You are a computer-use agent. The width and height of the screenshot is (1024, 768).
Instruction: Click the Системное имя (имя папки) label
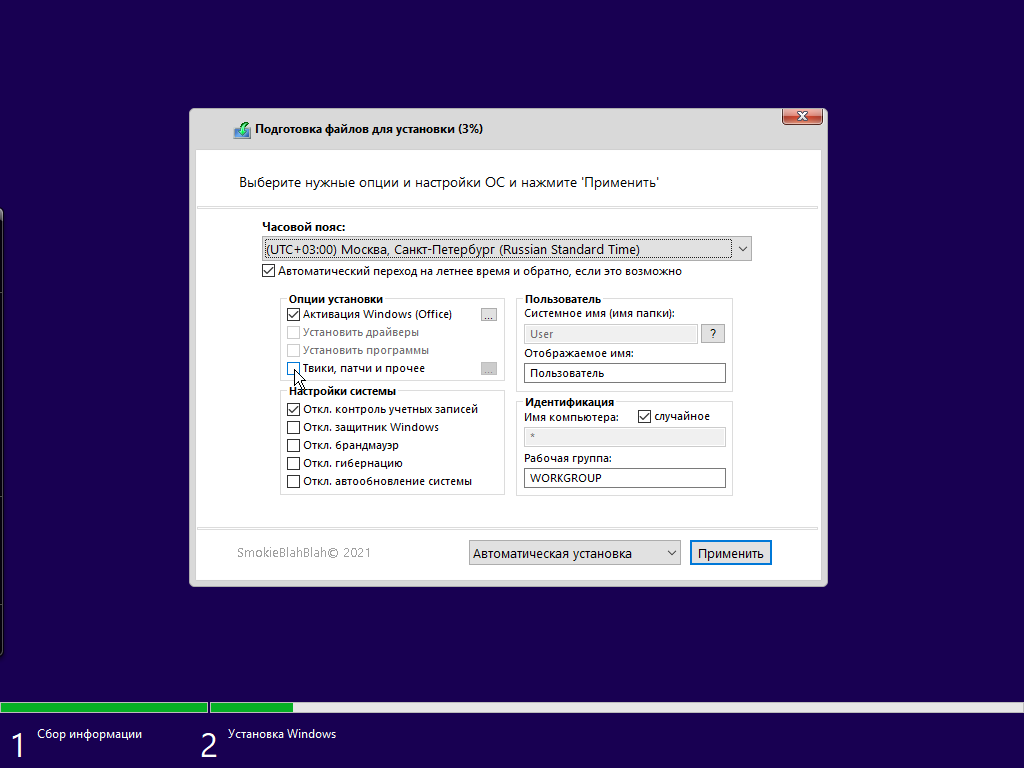pos(600,313)
